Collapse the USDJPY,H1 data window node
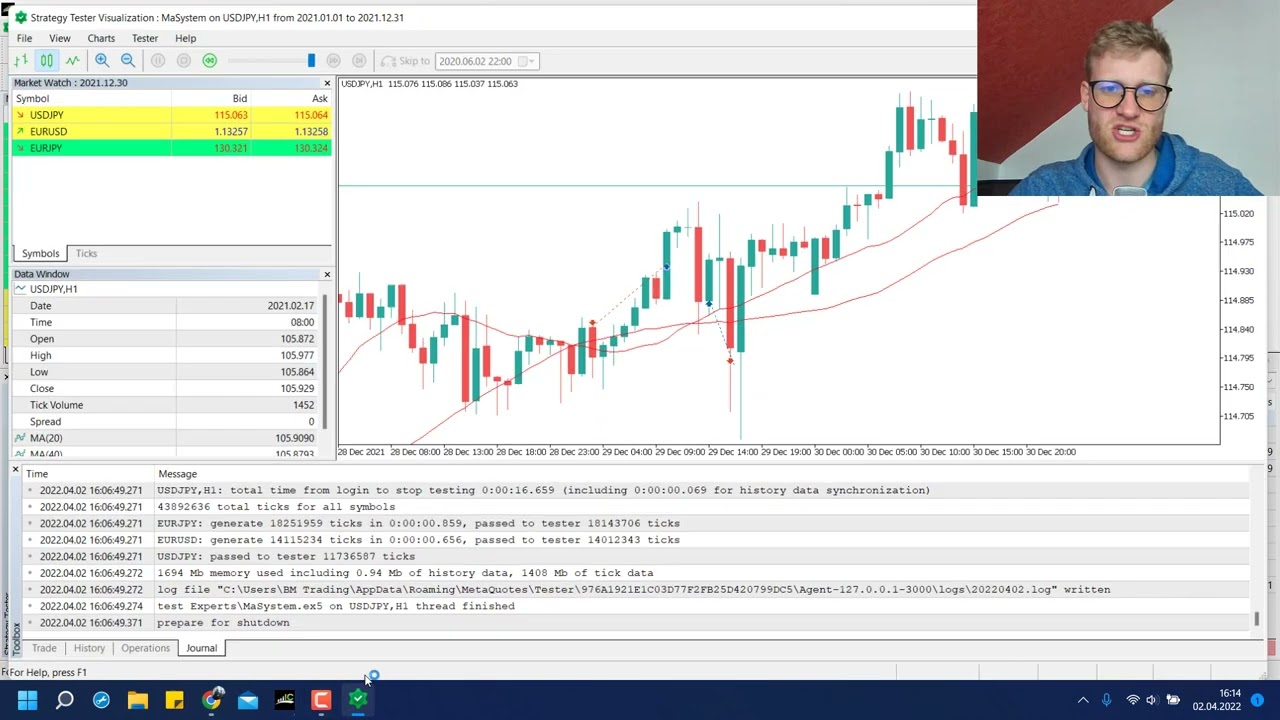The width and height of the screenshot is (1280, 720). point(20,289)
